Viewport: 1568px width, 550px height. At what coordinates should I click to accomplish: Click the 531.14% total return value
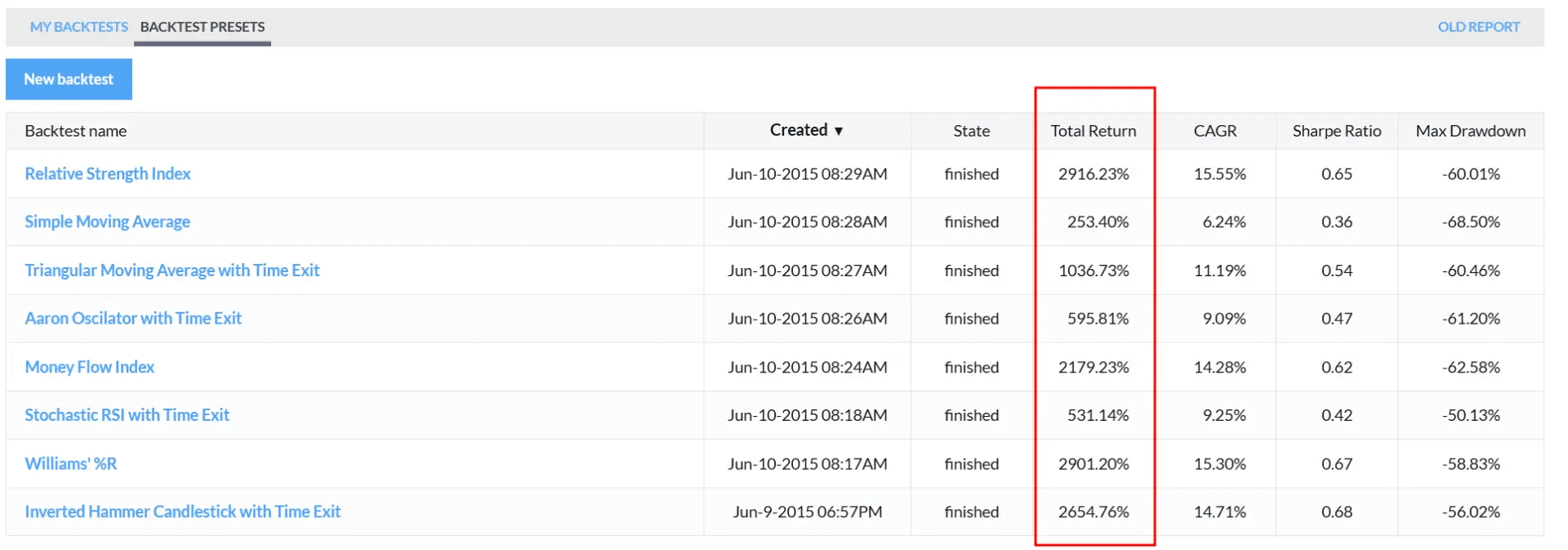pyautogui.click(x=1098, y=415)
